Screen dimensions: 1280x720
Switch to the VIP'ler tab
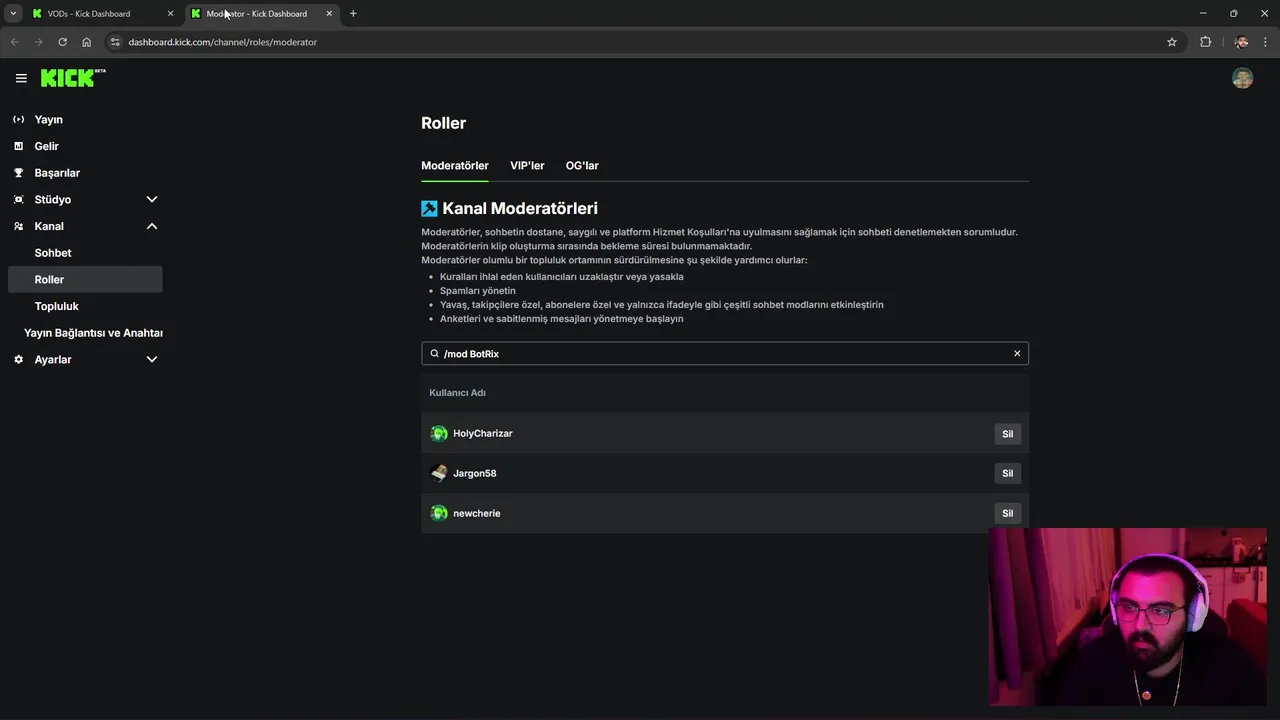[527, 165]
